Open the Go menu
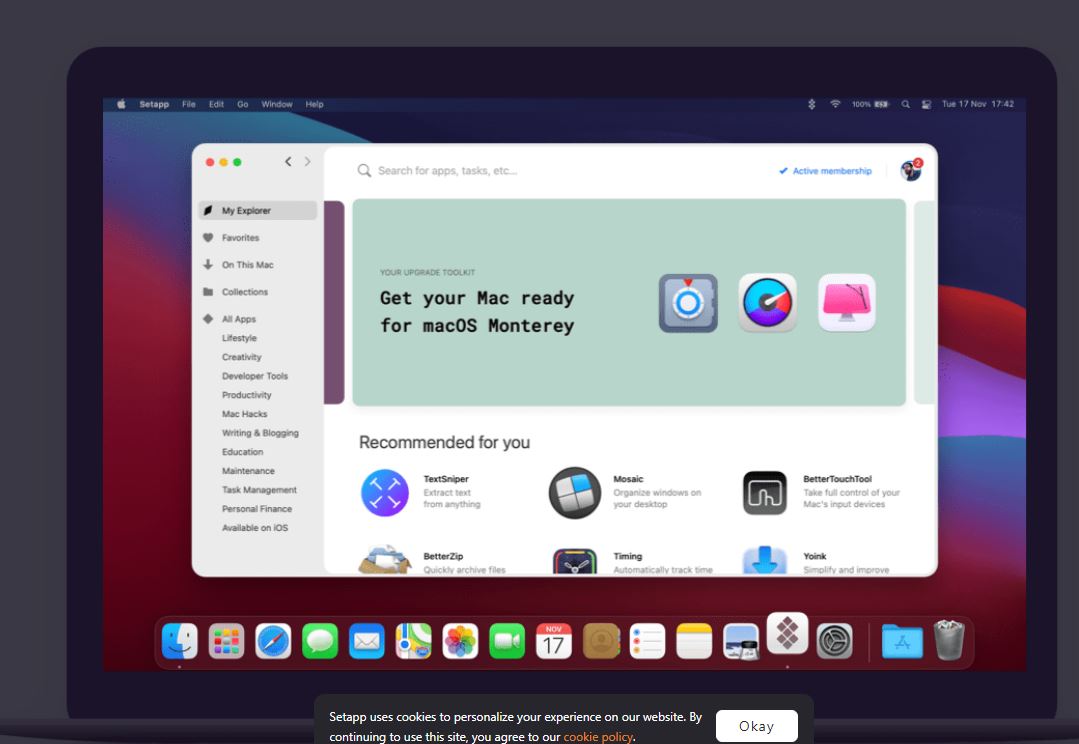This screenshot has height=744, width=1079. [243, 105]
